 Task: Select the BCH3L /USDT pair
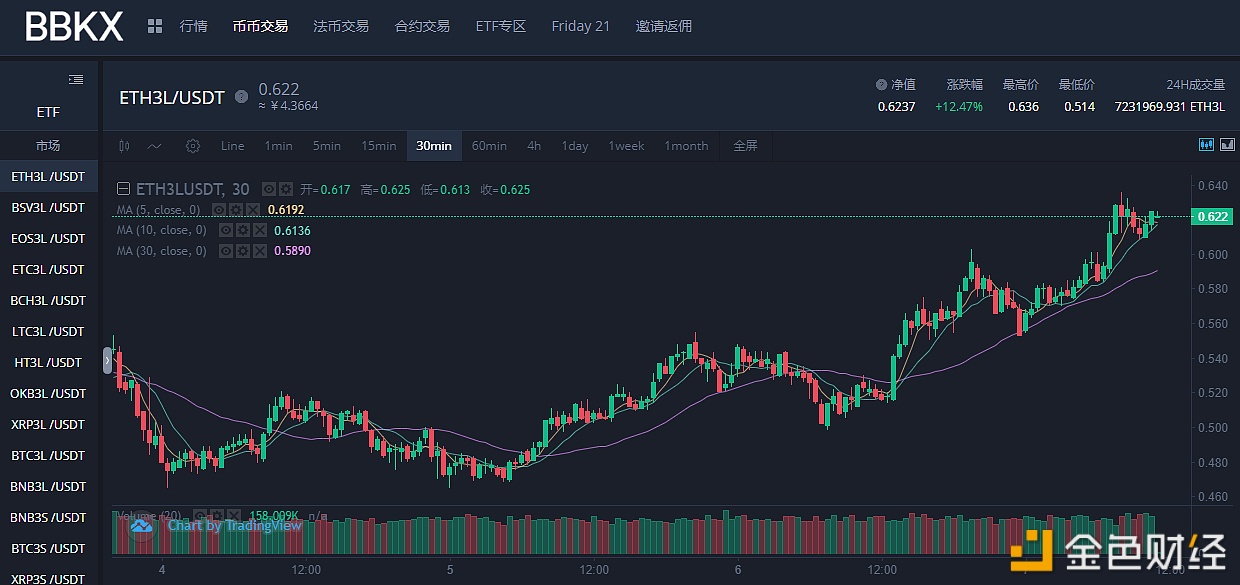(49, 301)
